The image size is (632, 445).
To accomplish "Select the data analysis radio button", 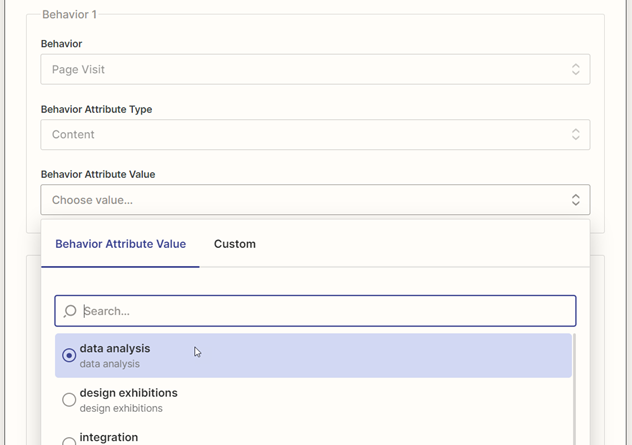I will pyautogui.click(x=69, y=355).
